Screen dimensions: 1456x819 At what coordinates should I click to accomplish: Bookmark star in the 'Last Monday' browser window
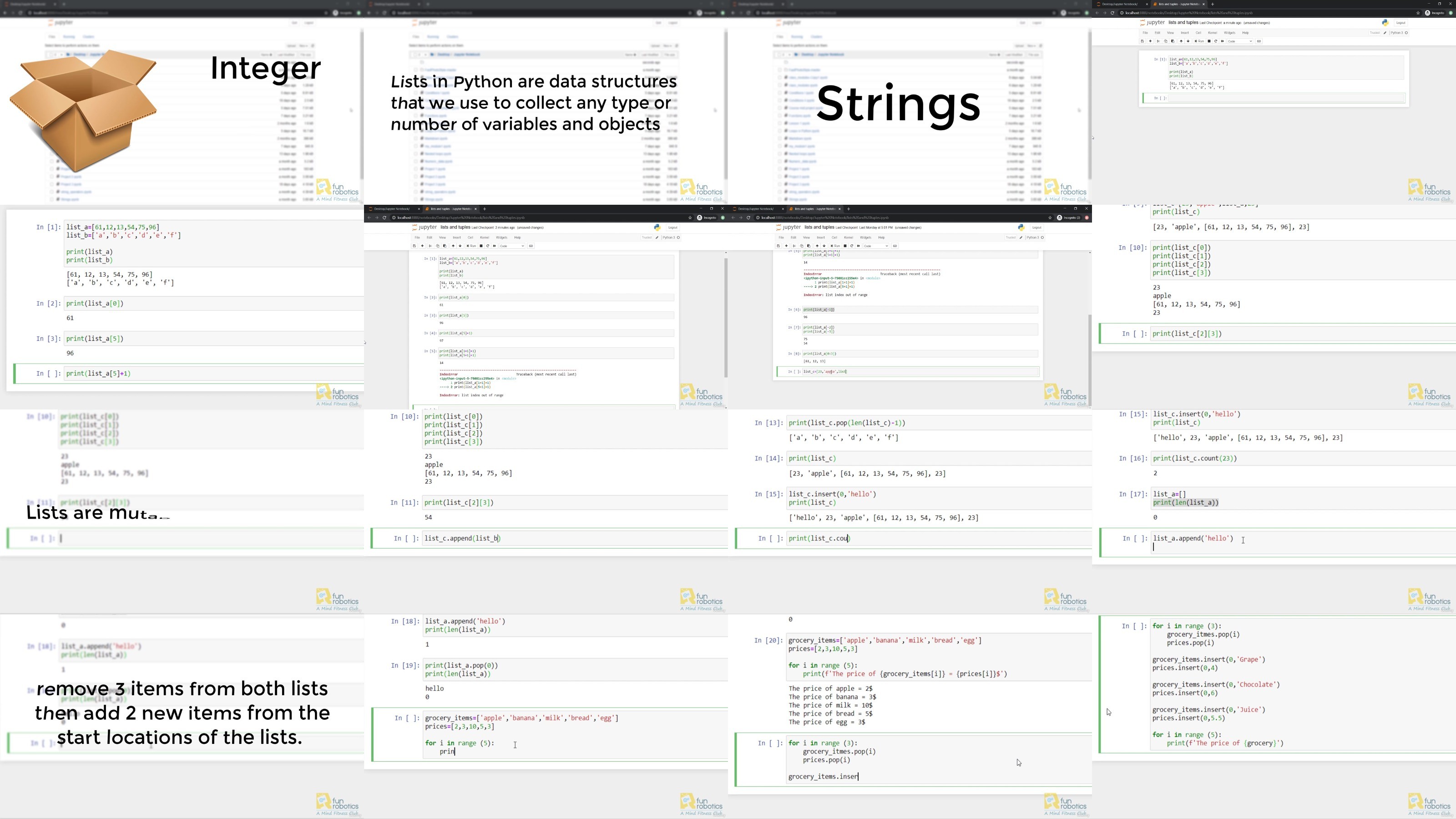coord(1050,217)
